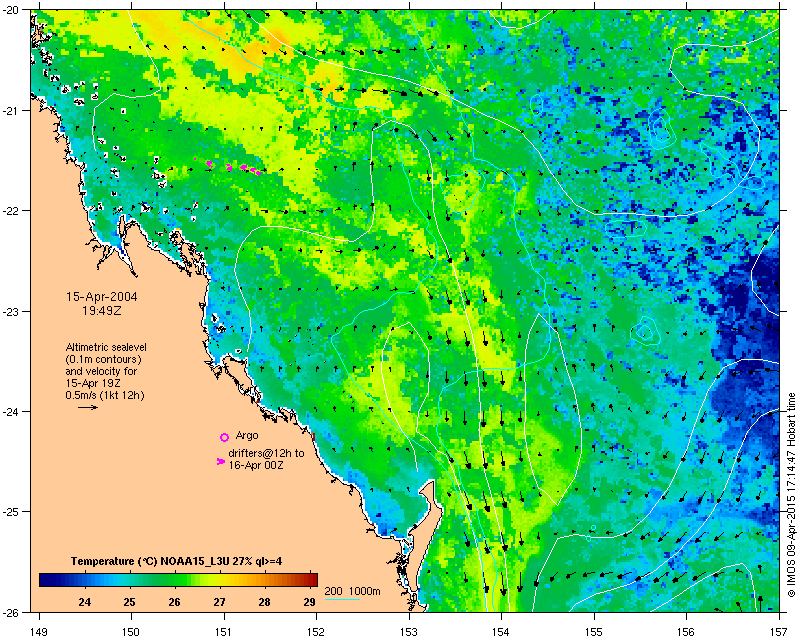The width and height of the screenshot is (800, 640).
Task: Click longitude axis label 155
Action: [x=594, y=632]
